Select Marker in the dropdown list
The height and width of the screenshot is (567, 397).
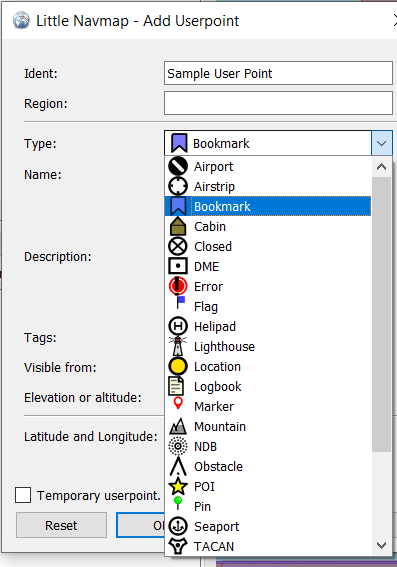pos(268,406)
